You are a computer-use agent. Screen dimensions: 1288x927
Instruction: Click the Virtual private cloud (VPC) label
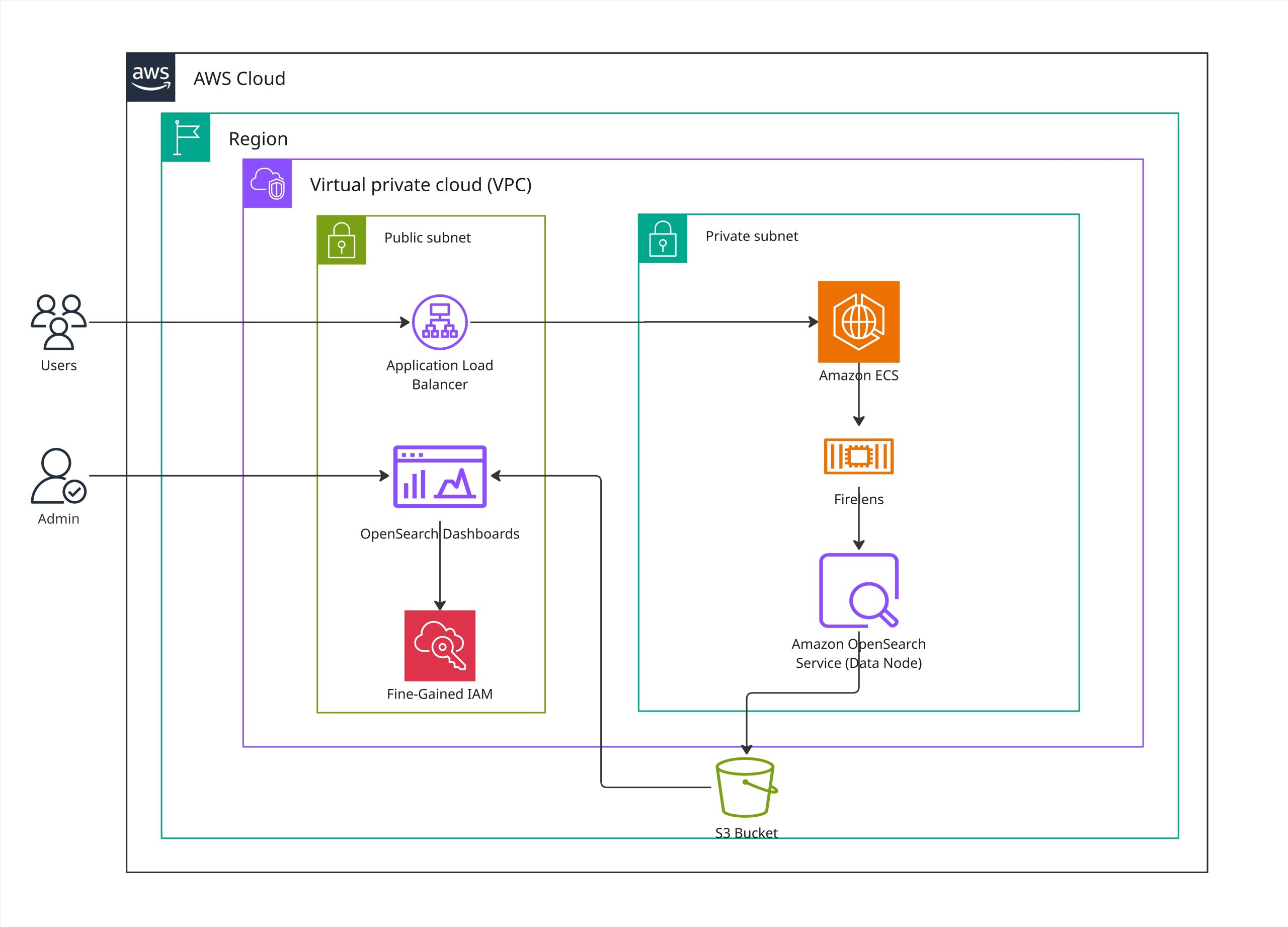[420, 185]
